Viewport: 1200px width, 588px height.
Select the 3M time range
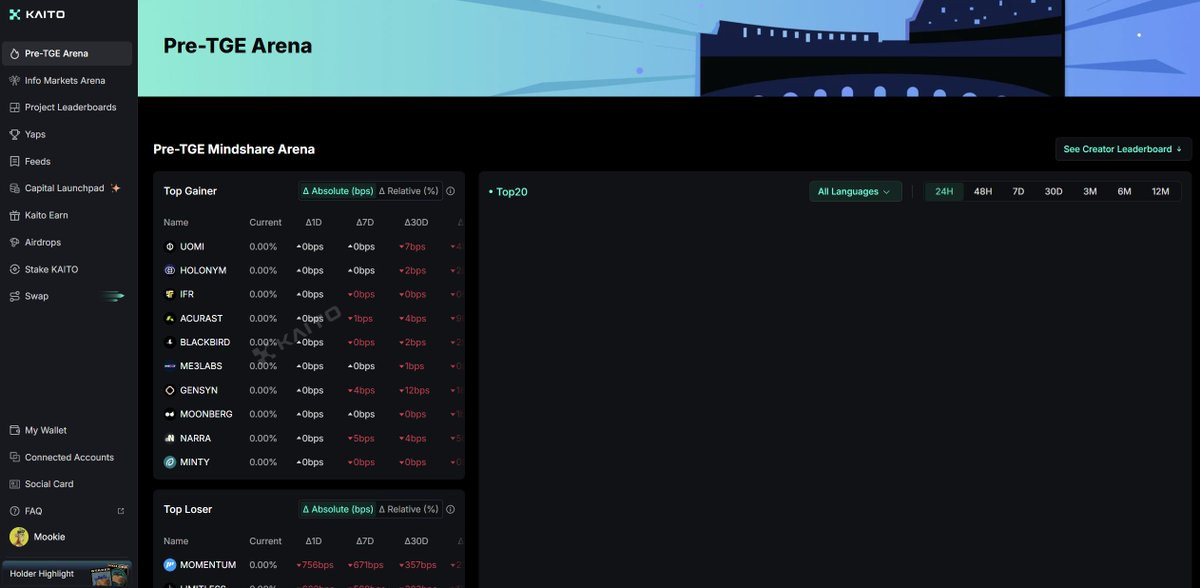pos(1090,192)
